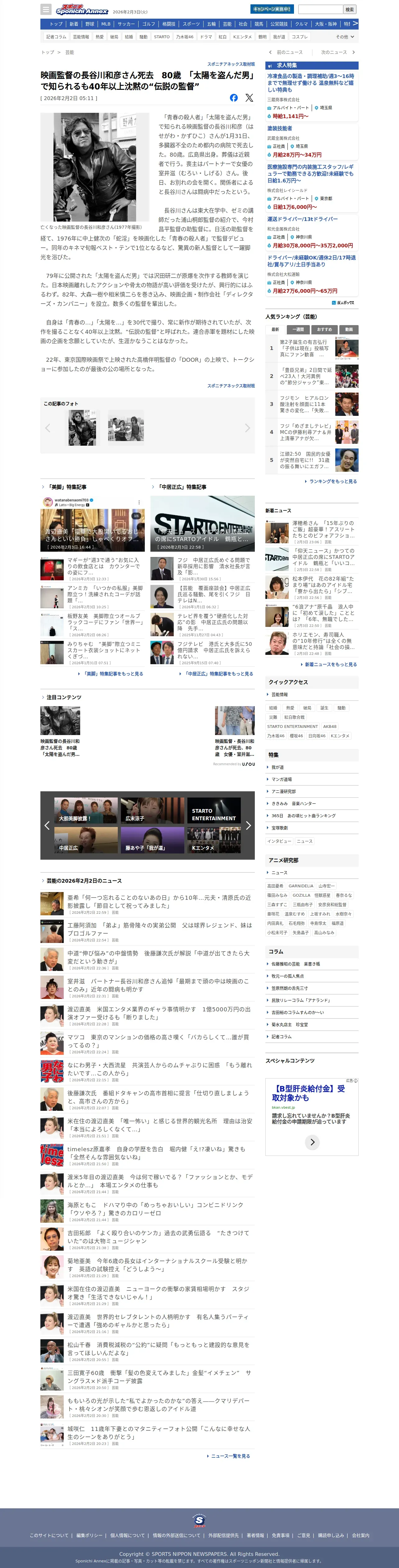Screen dimensions: 399x1568
Task: Go to the previous news arrow
Action: pyautogui.click(x=271, y=52)
